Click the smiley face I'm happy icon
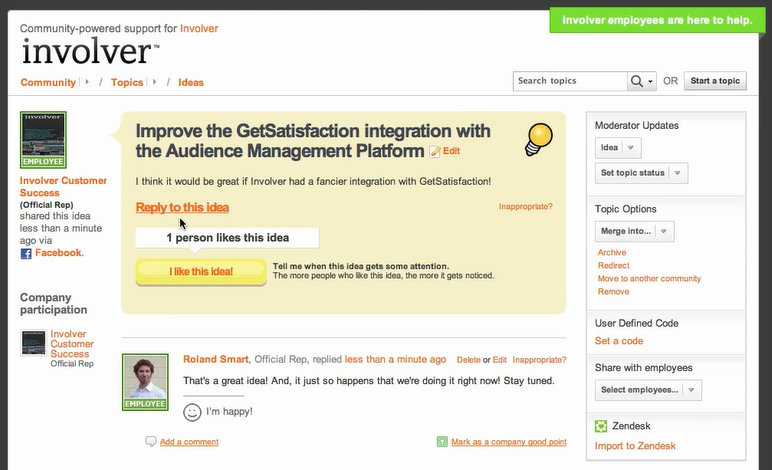The width and height of the screenshot is (772, 470). [192, 412]
